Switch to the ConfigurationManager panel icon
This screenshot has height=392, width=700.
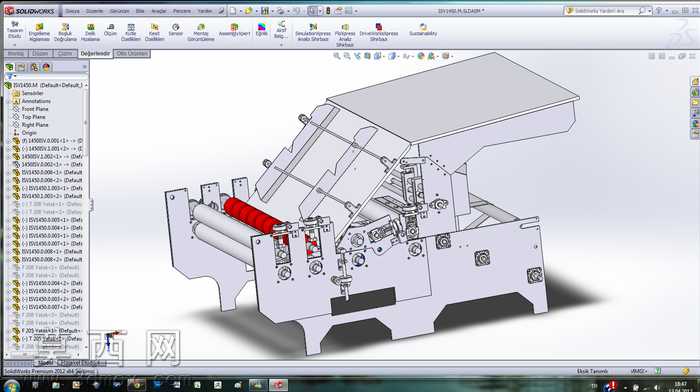pos(34,67)
